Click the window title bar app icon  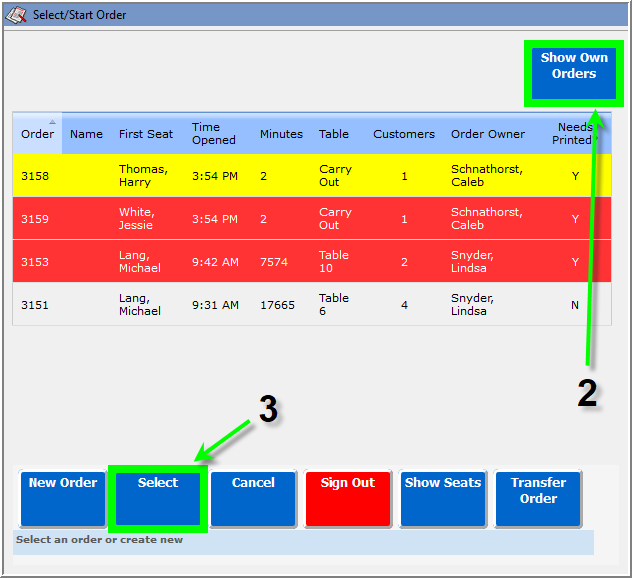coord(16,15)
